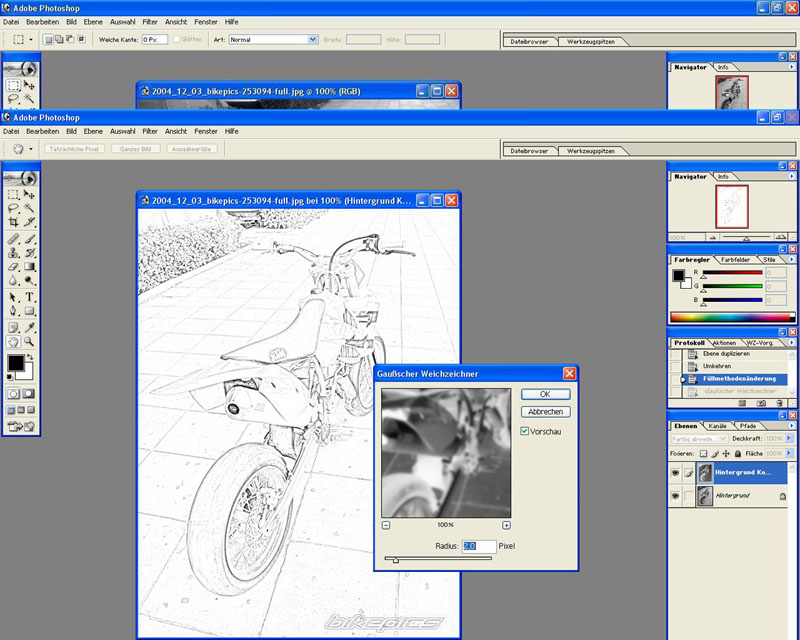This screenshot has width=800, height=640.
Task: Switch to the Kanäle tab
Action: [x=719, y=426]
